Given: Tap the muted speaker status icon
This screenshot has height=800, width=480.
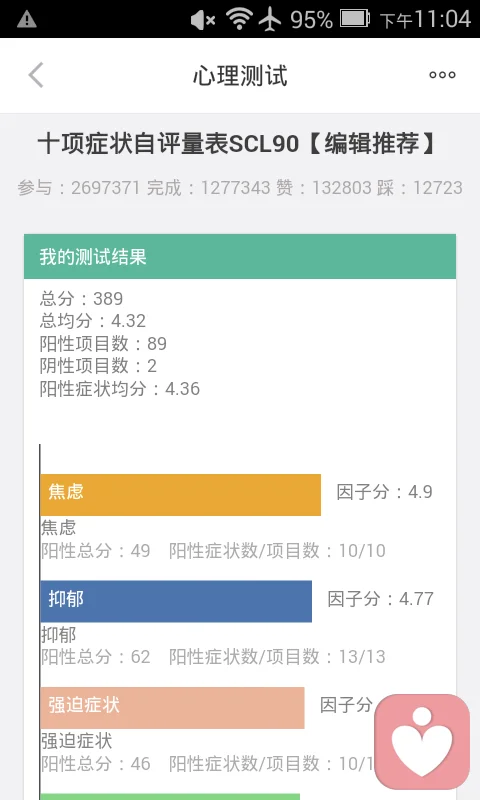Looking at the screenshot, I should coord(203,20).
